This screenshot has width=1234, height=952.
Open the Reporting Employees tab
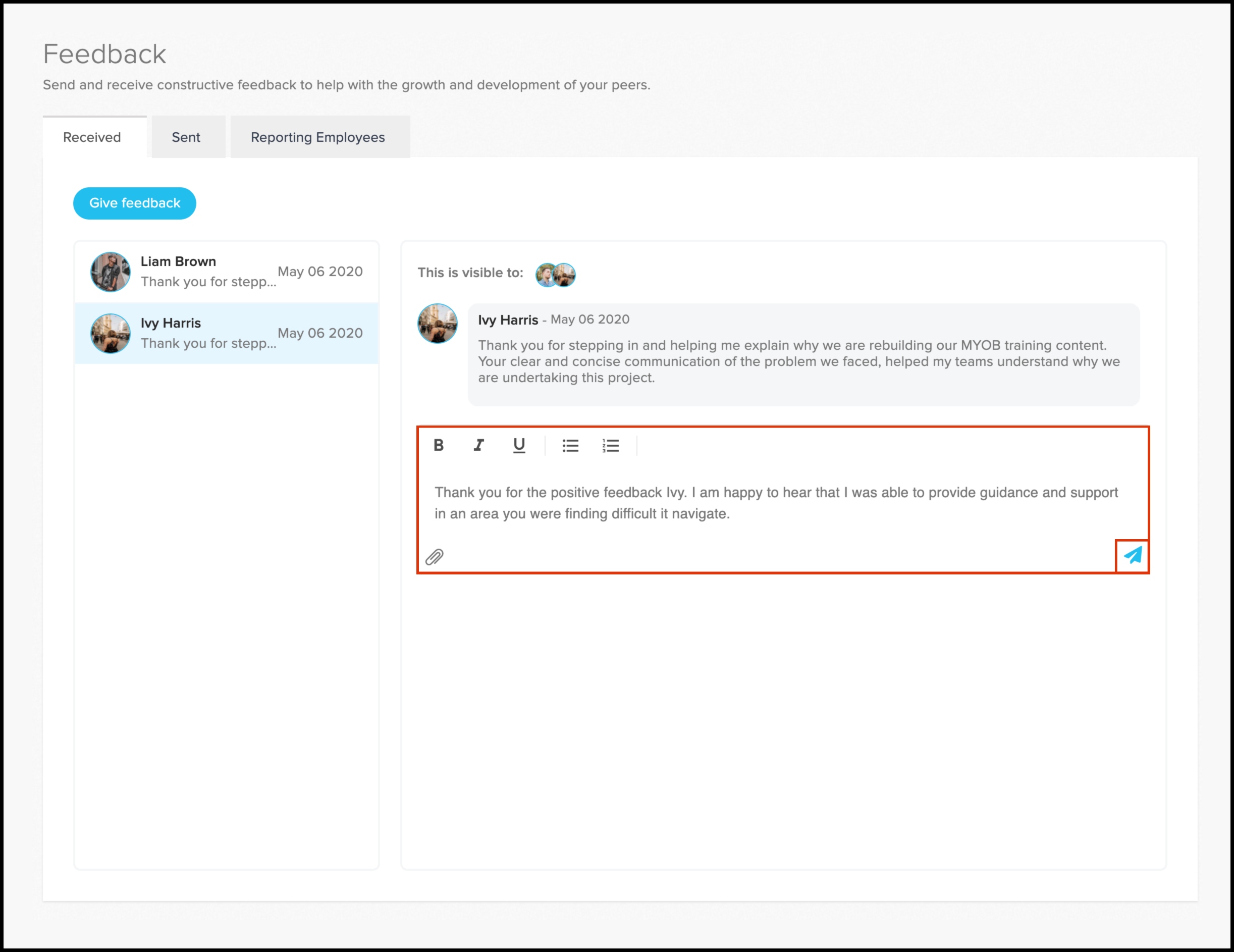(x=317, y=137)
